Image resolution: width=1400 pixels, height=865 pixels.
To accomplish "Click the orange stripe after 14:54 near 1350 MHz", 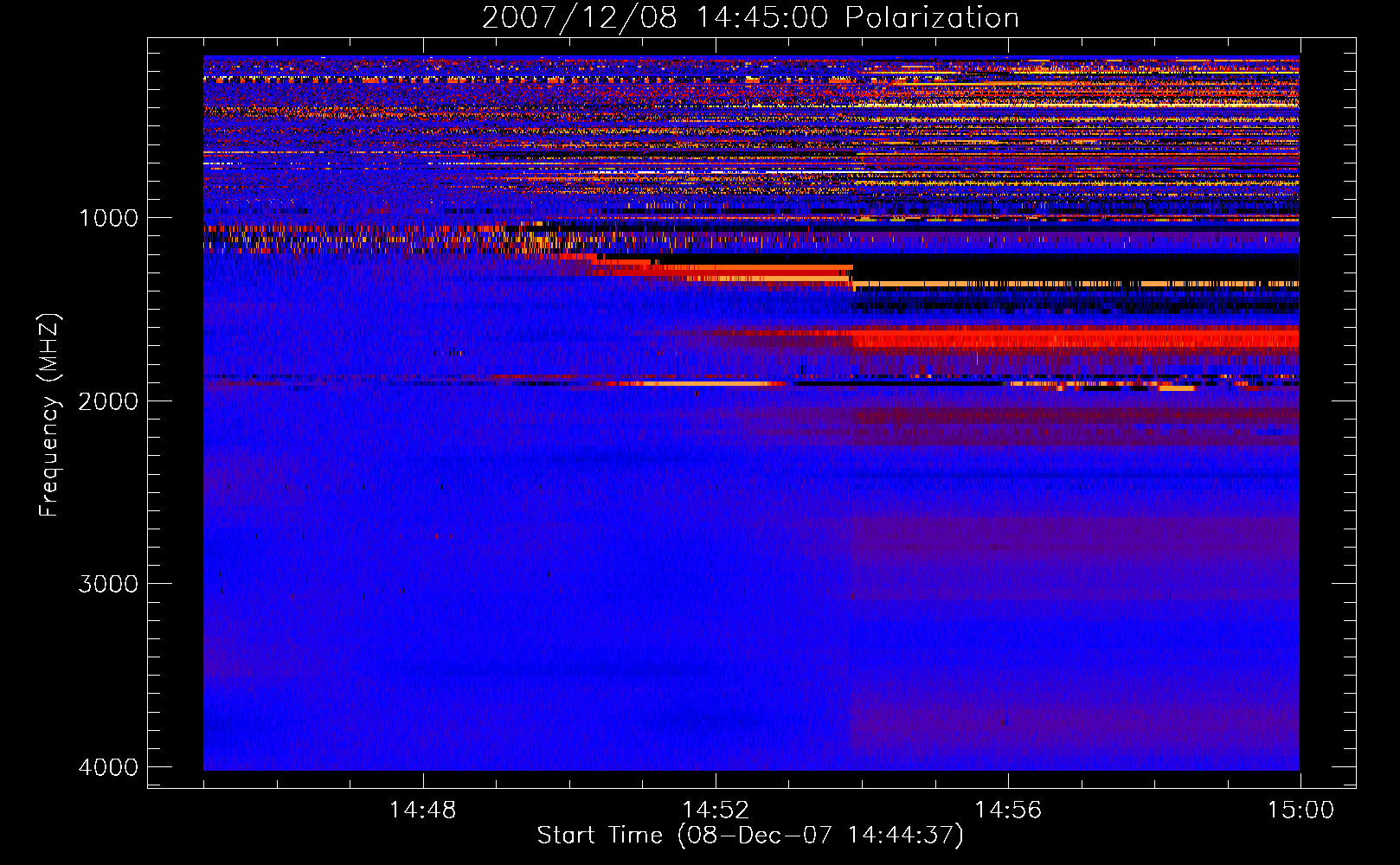I will click(1076, 284).
